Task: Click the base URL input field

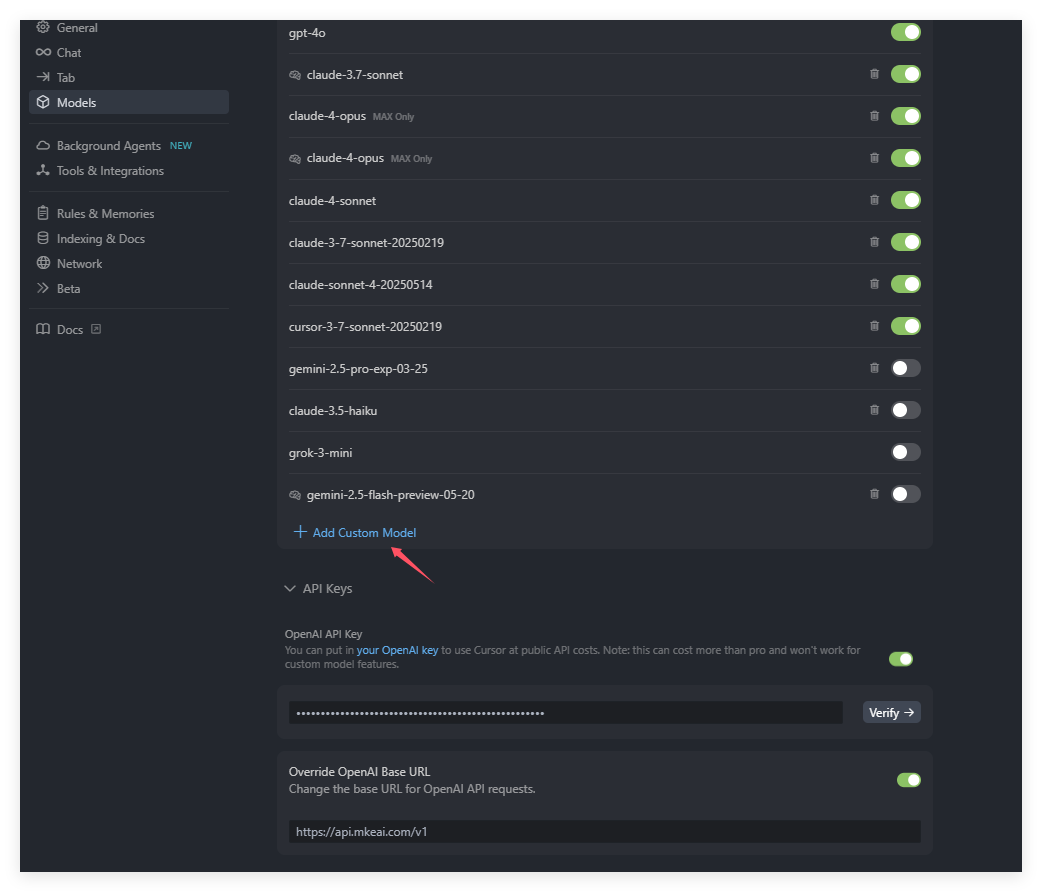Action: [605, 832]
